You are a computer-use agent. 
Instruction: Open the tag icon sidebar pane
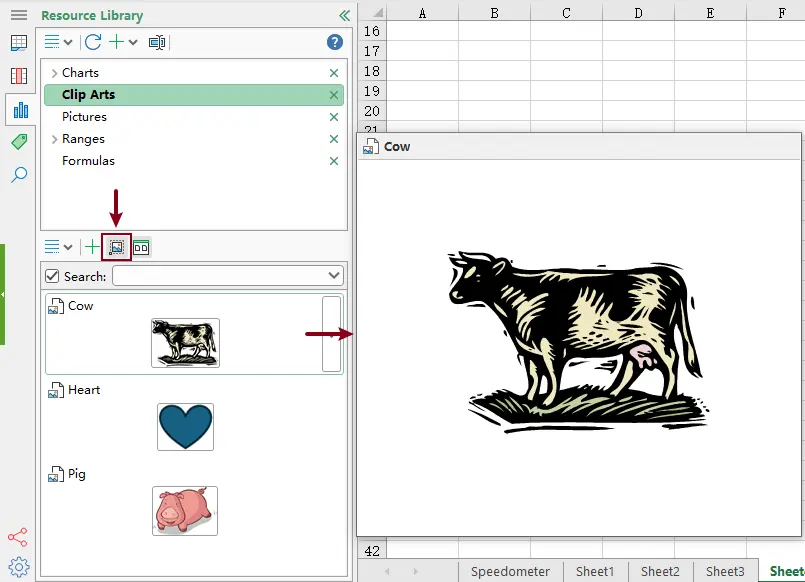pos(19,142)
